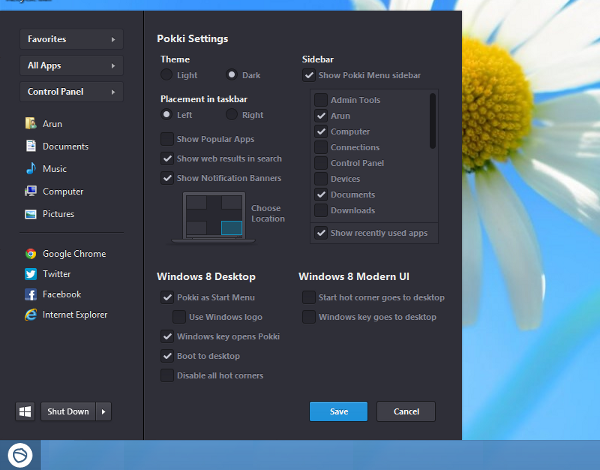The width and height of the screenshot is (600, 470).
Task: Select the Light theme radio button
Action: (x=166, y=74)
